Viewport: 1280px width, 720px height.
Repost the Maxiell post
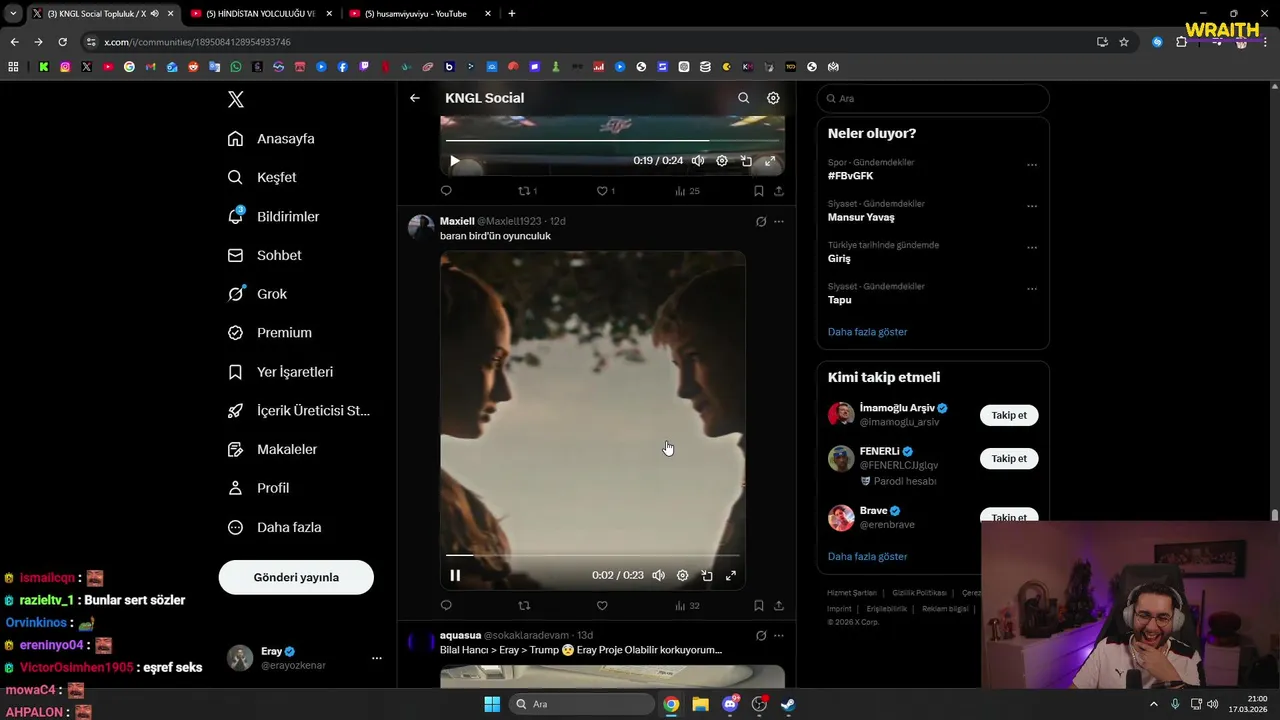pos(524,605)
